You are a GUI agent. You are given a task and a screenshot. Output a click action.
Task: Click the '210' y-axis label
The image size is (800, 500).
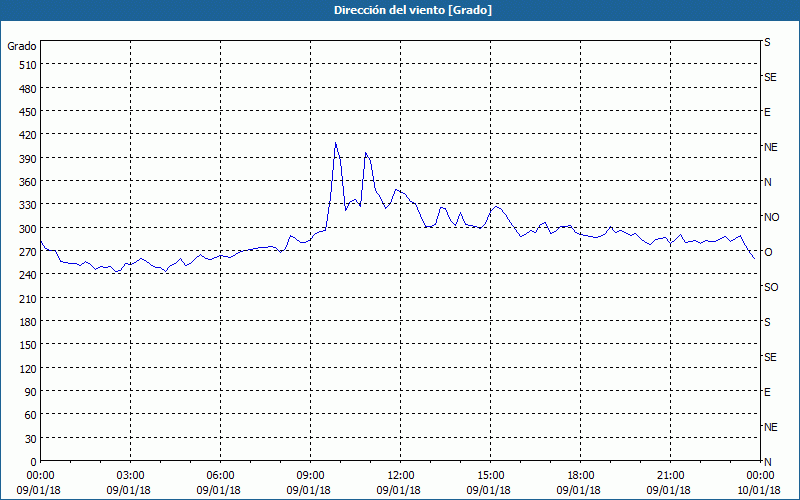(28, 298)
